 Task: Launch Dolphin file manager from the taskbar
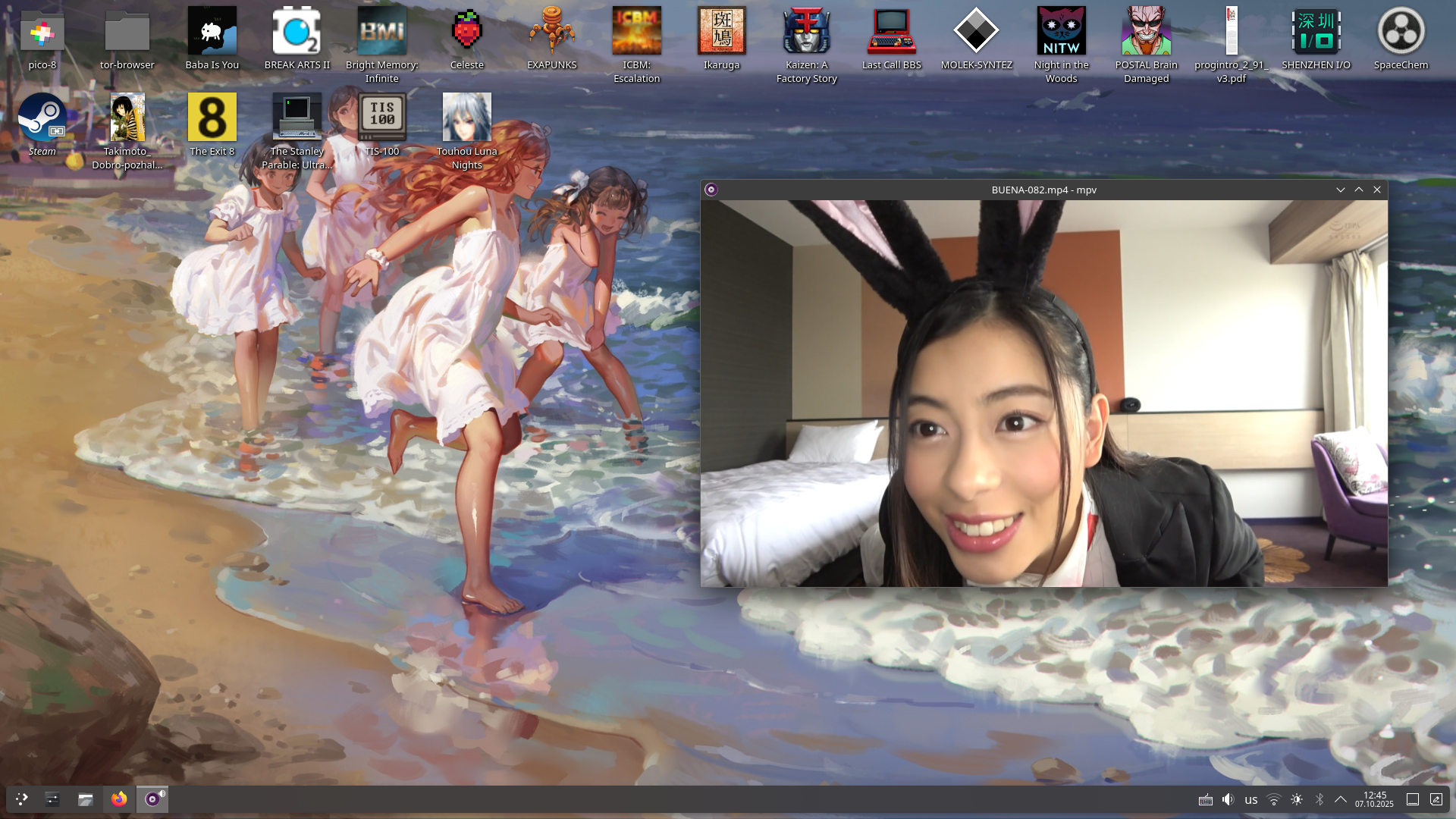coord(85,799)
